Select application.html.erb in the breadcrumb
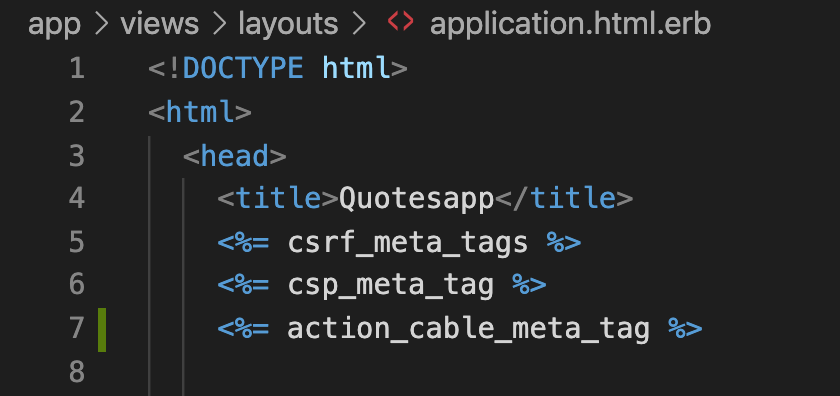This screenshot has height=396, width=840. click(570, 25)
